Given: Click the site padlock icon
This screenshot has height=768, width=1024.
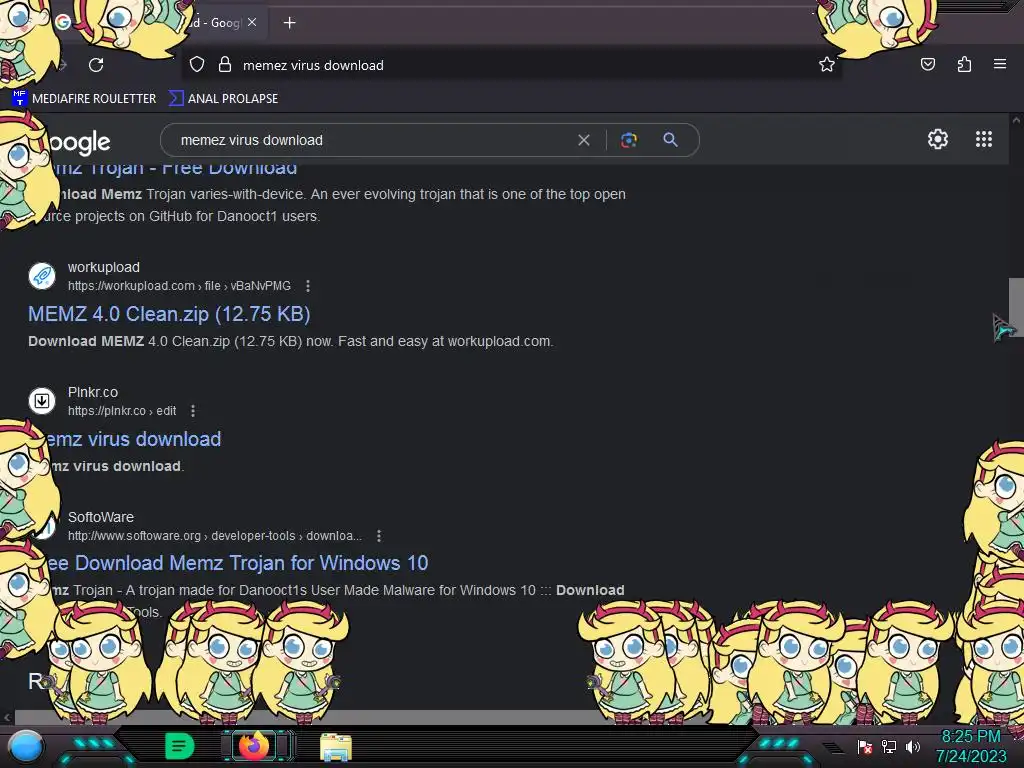Looking at the screenshot, I should [225, 64].
